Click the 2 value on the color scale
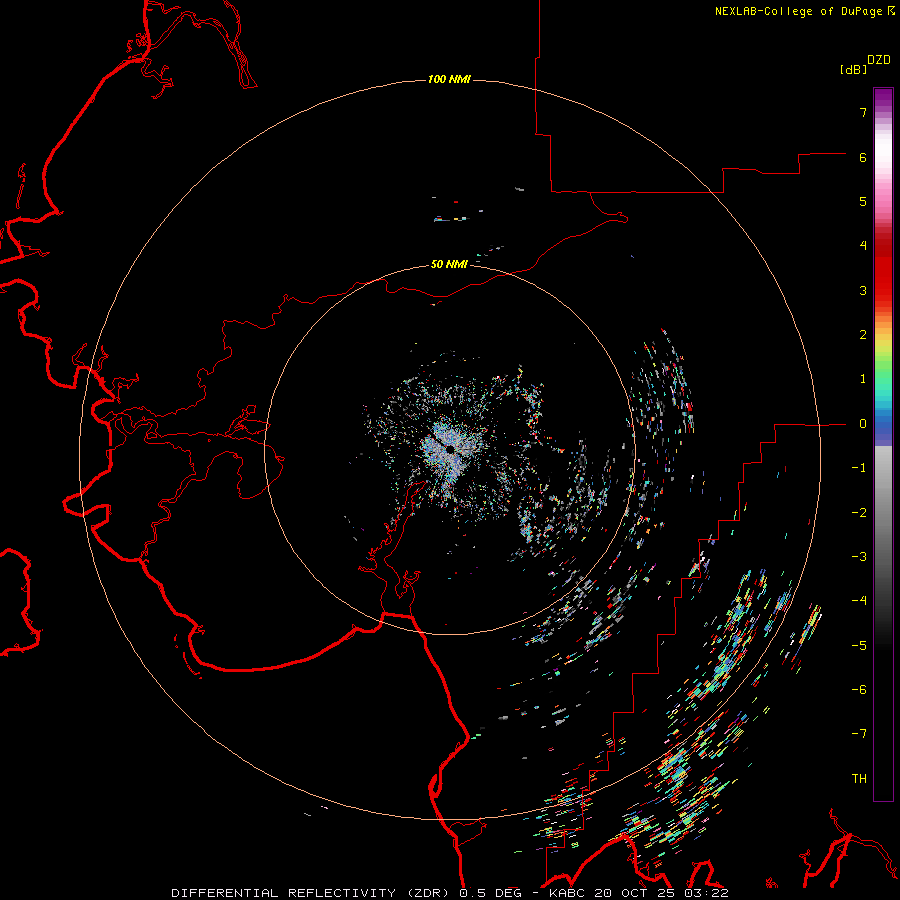900x900 pixels. [x=863, y=335]
